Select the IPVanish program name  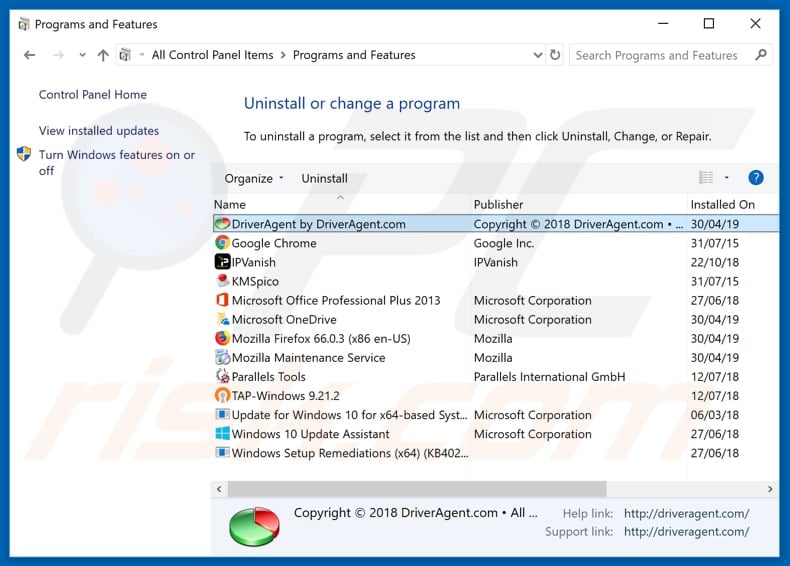tap(253, 262)
